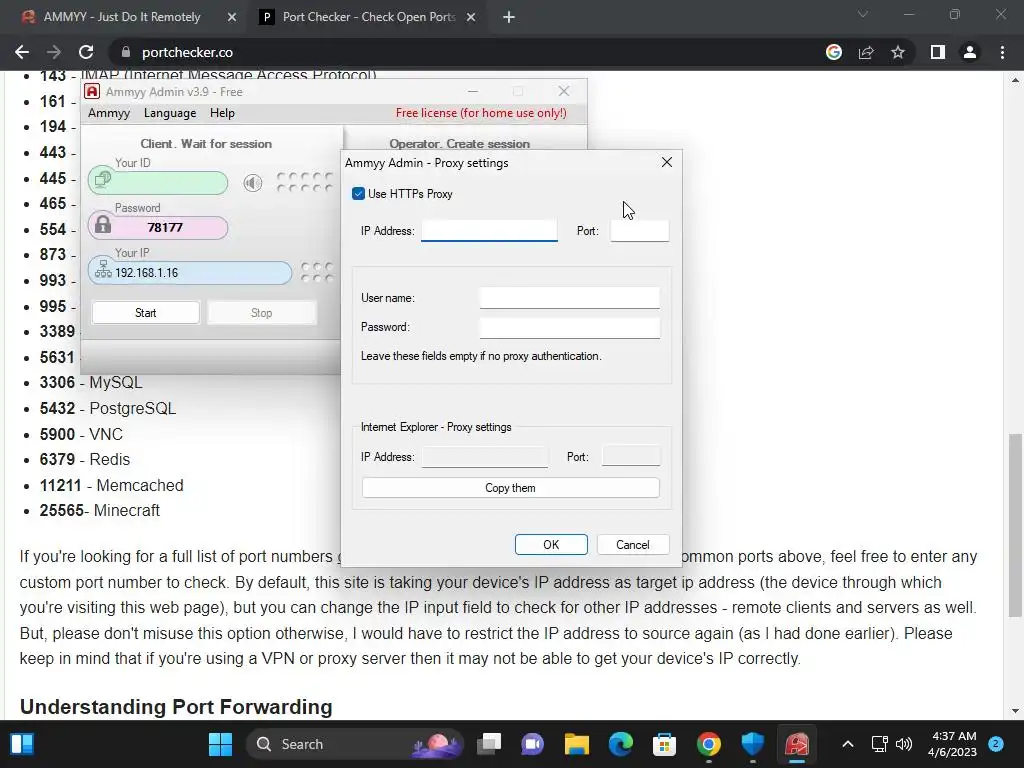Show hidden tray icons chevron

coord(848,744)
